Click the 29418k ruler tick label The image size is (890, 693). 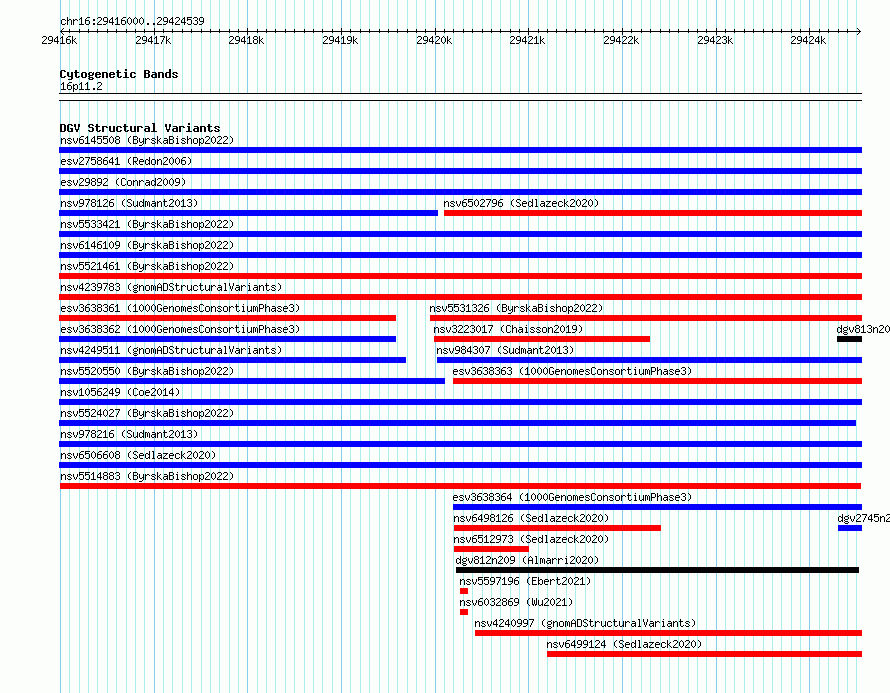click(x=246, y=40)
